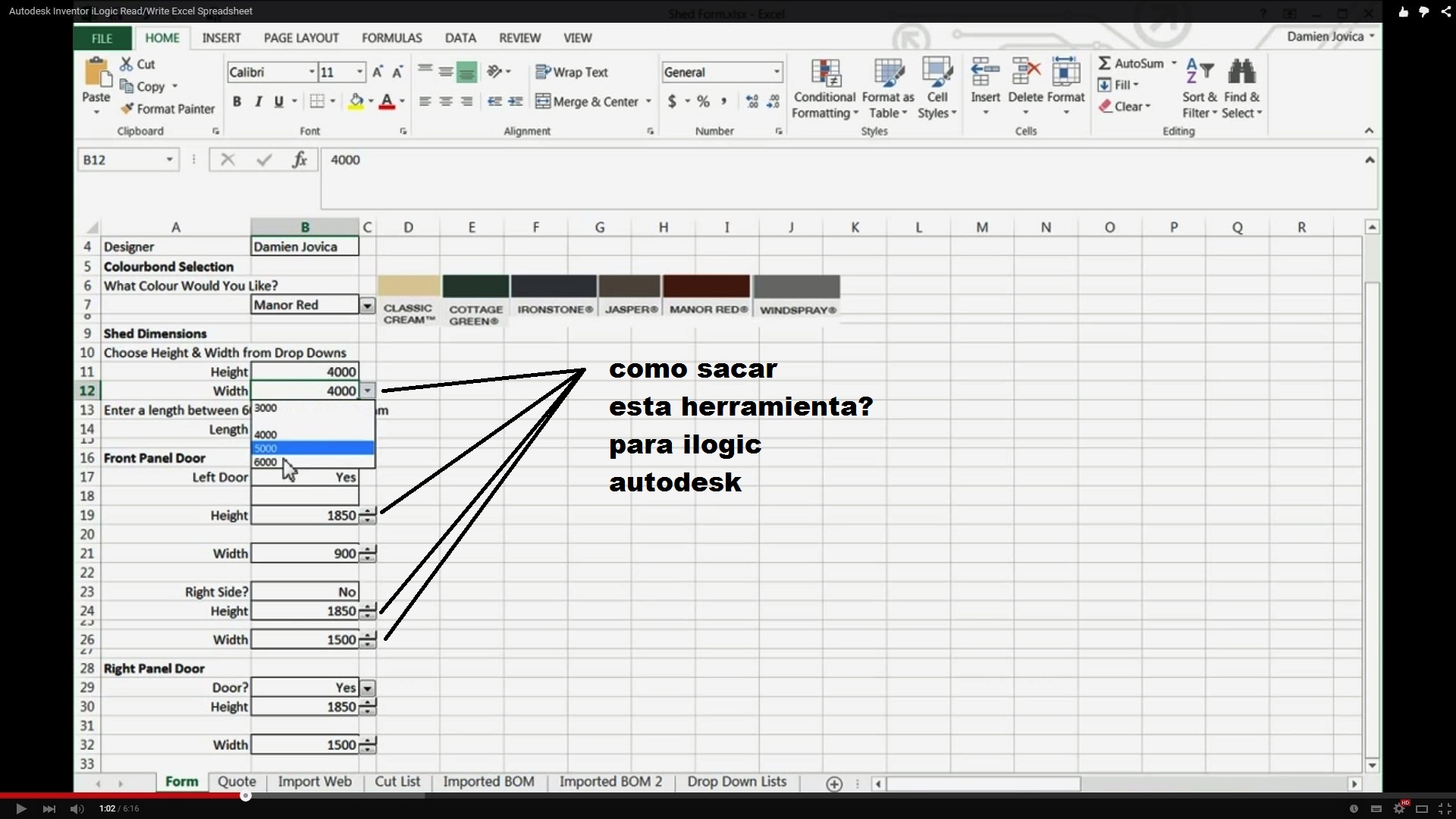Open the Manor Red colour dropdown arrow
1456x819 pixels.
click(x=367, y=306)
